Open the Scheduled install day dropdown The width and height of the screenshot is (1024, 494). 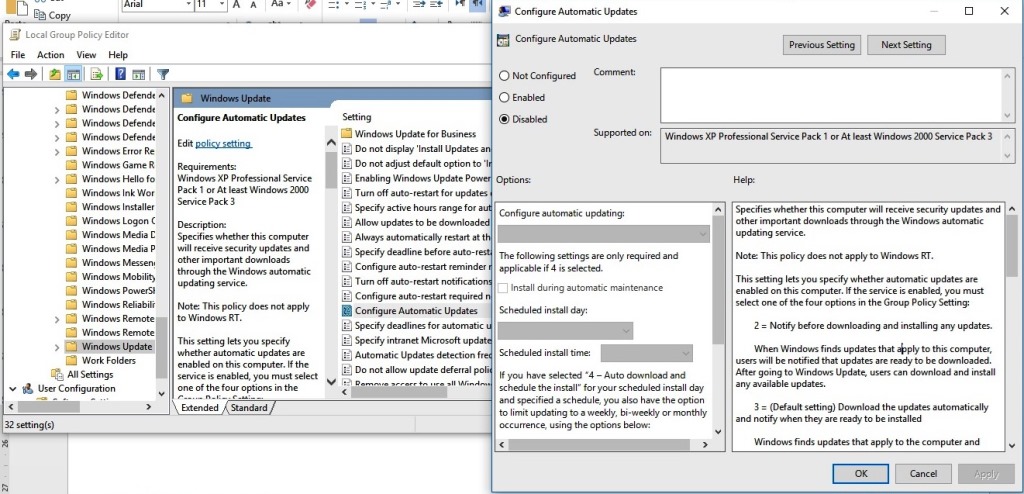coord(566,331)
